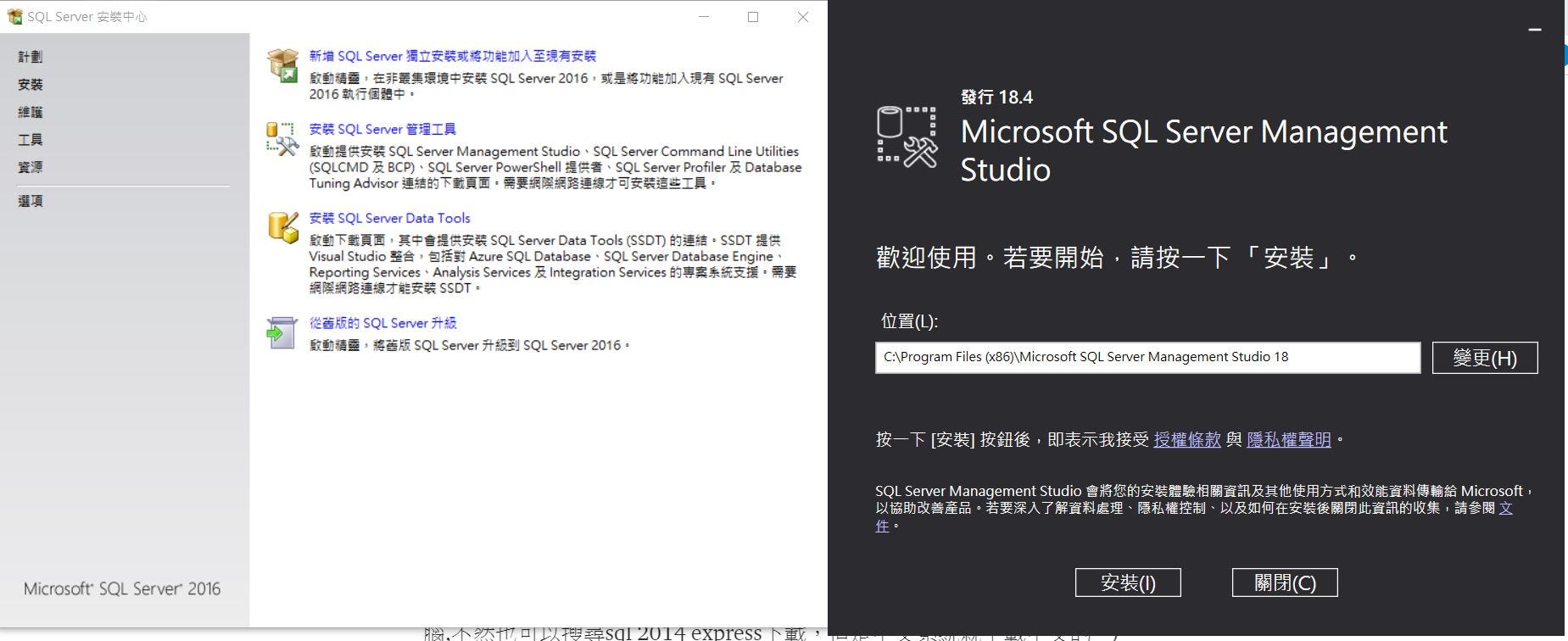
Task: Click the 位置(L): label
Action: coord(909,321)
